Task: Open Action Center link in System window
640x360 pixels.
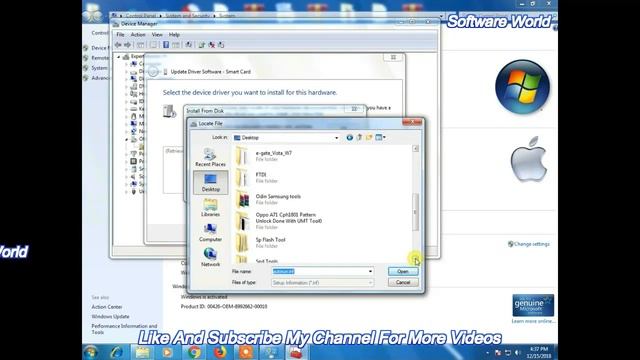Action: 107,307
